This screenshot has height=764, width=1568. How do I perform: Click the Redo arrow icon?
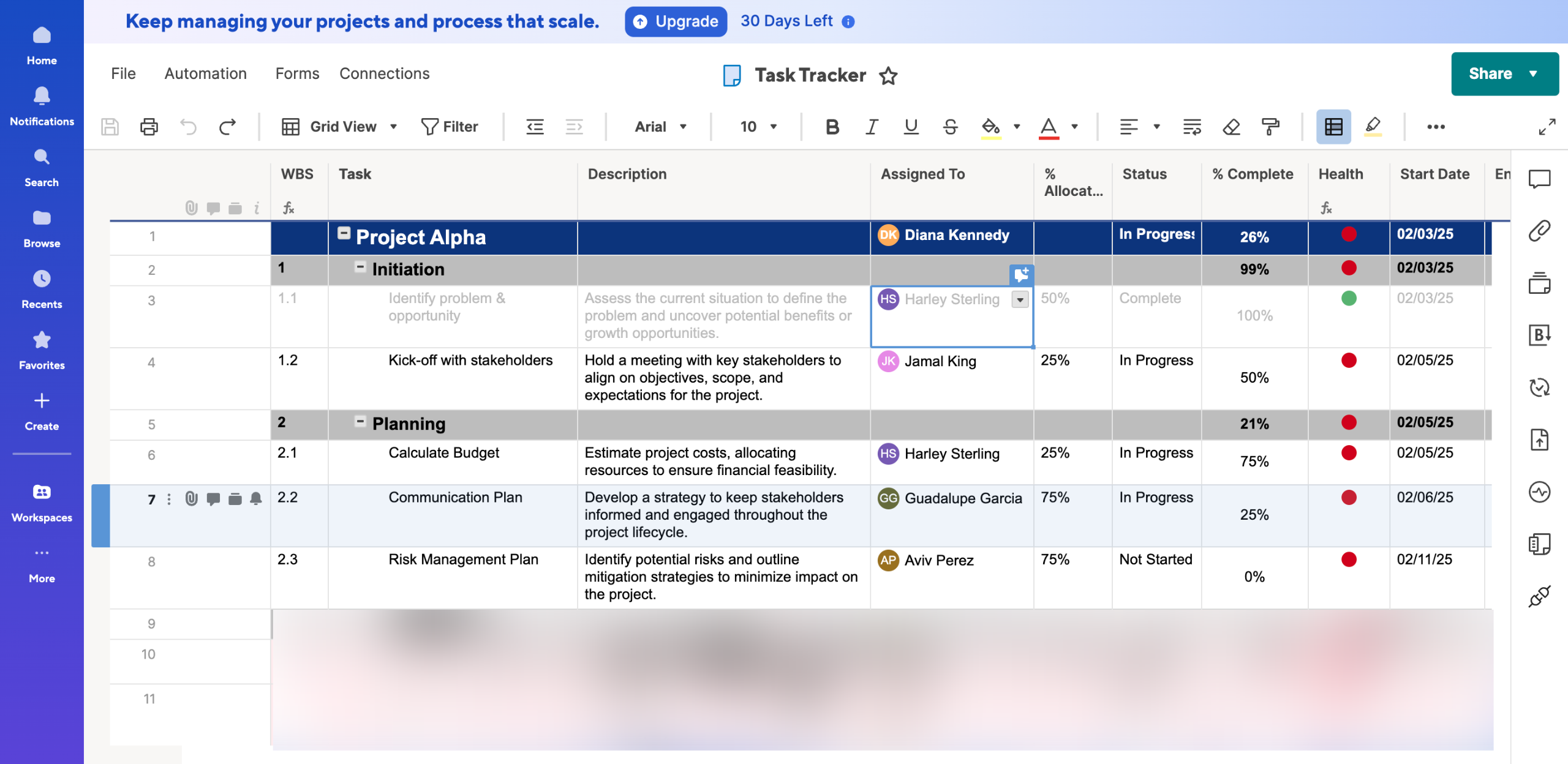(227, 127)
